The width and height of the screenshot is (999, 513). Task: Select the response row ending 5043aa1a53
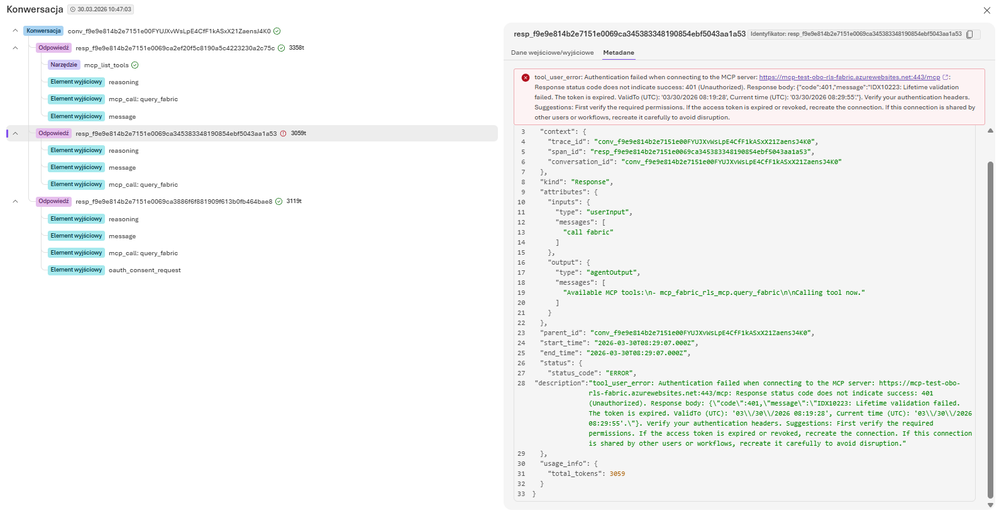(x=252, y=134)
